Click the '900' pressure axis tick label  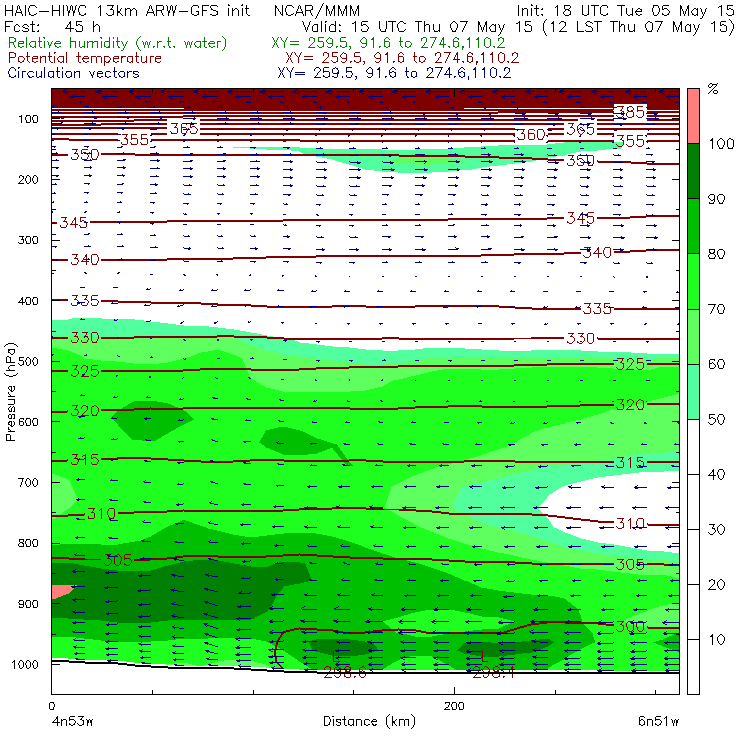28,604
